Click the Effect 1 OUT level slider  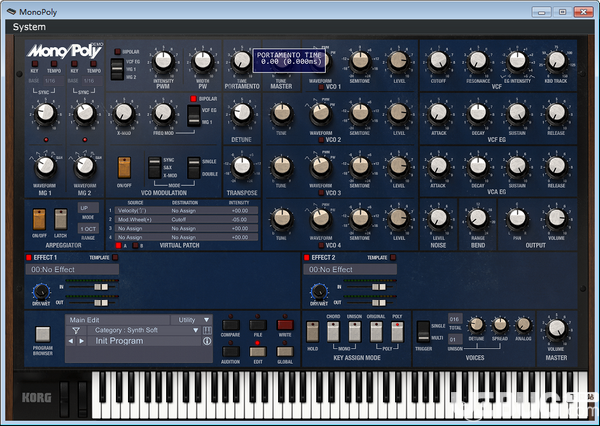tap(101, 303)
